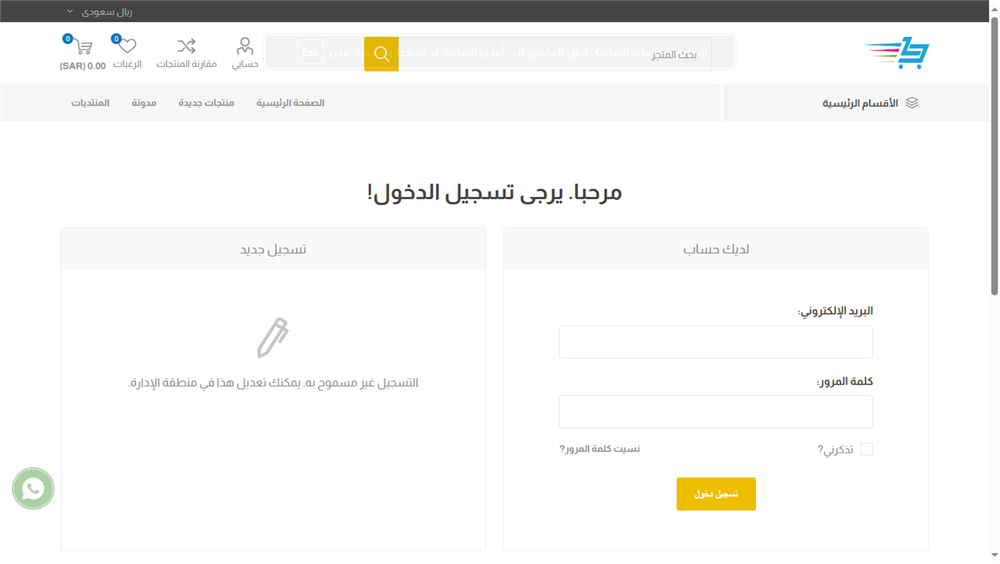1000x564 pixels.
Task: Open the Blog menu item
Action: (x=144, y=103)
